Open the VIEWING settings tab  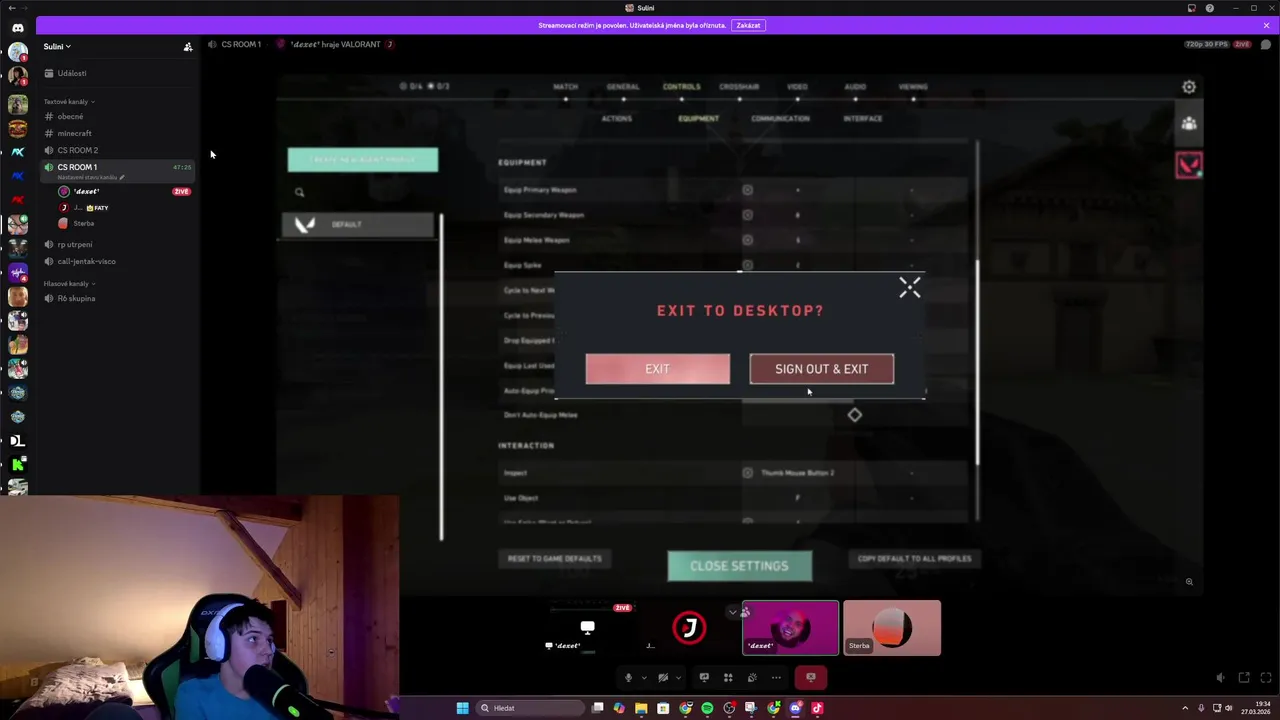point(913,87)
